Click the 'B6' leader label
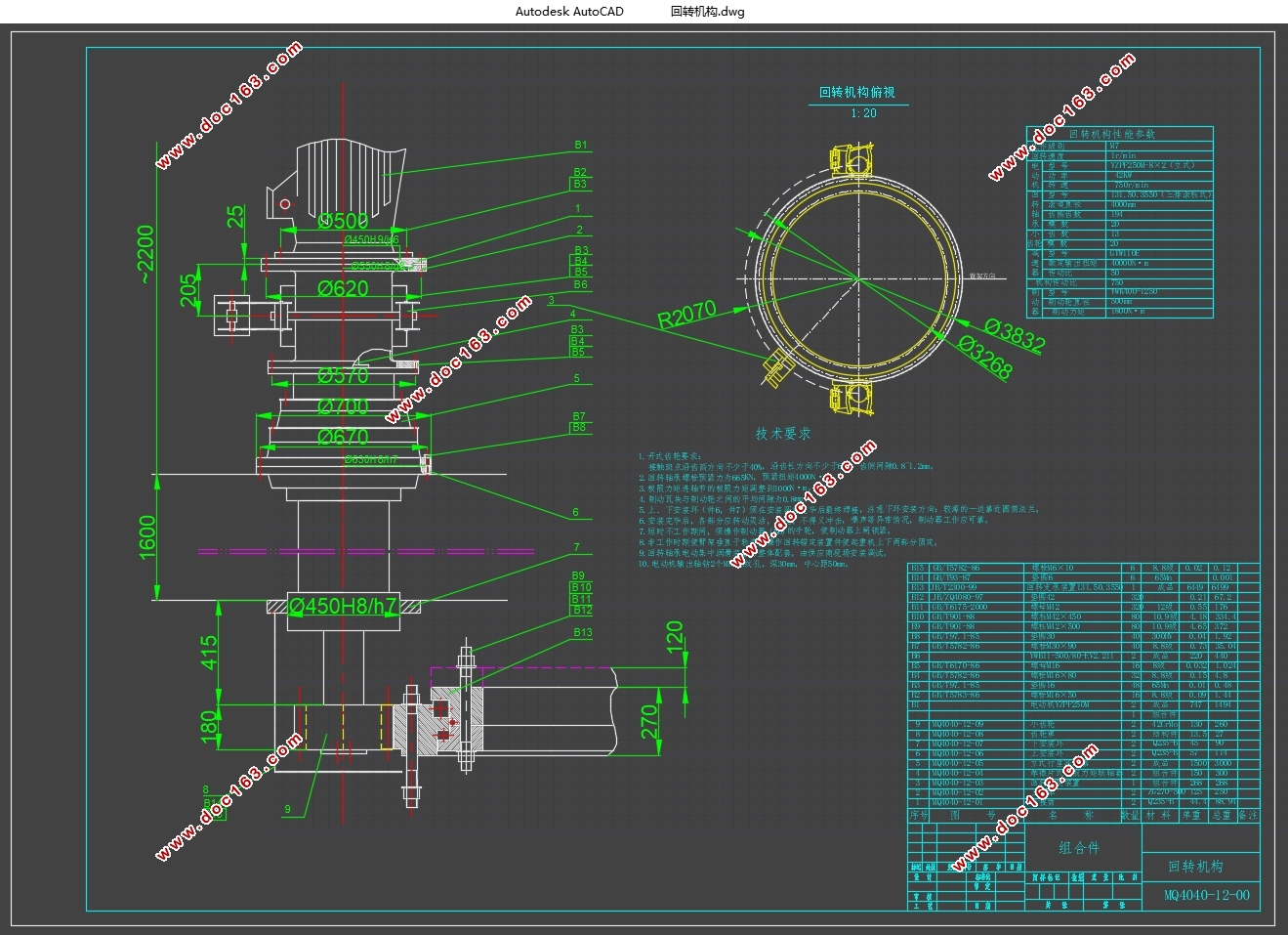This screenshot has width=1288, height=935. (581, 284)
